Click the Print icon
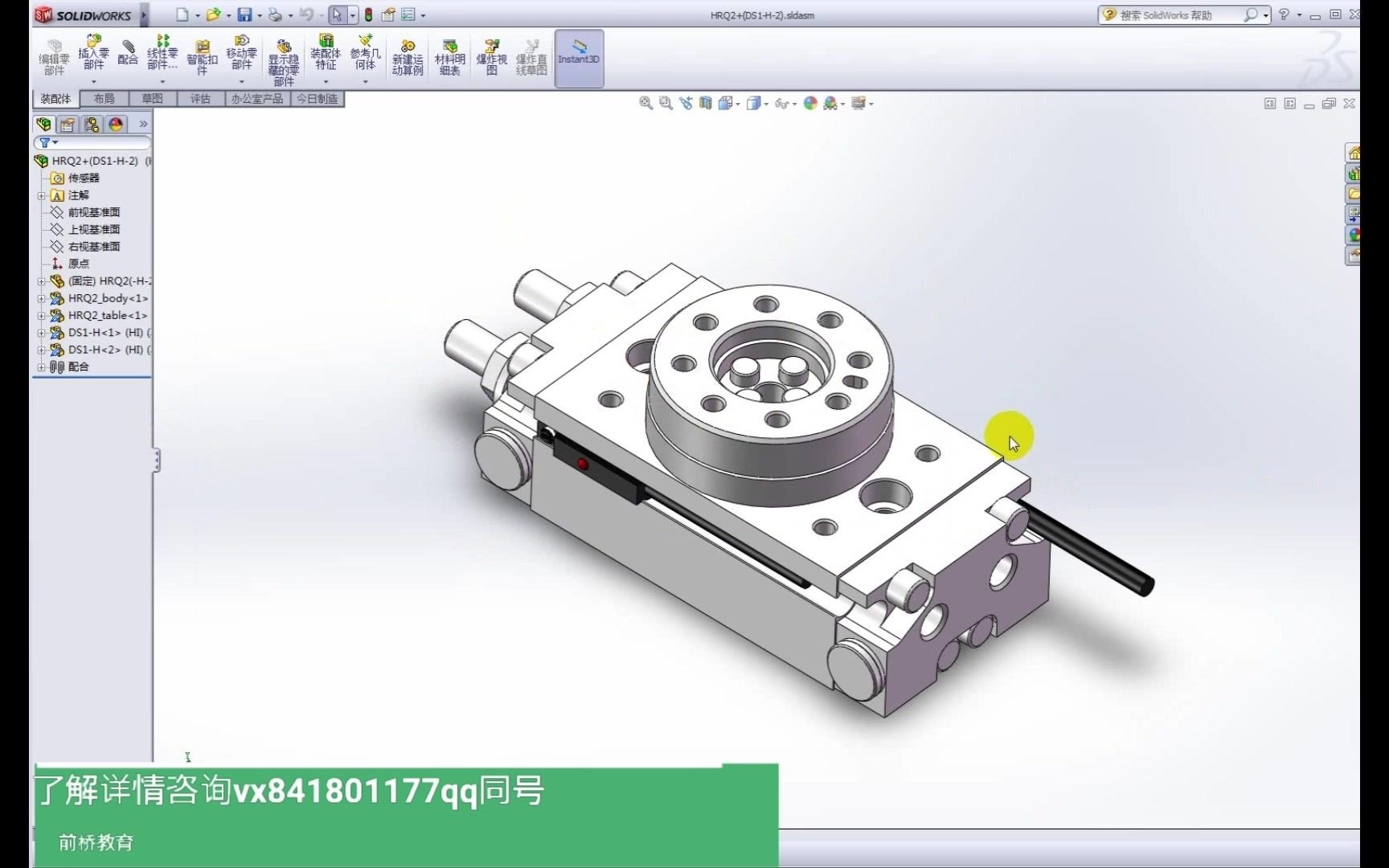The width and height of the screenshot is (1389, 868). 275,14
